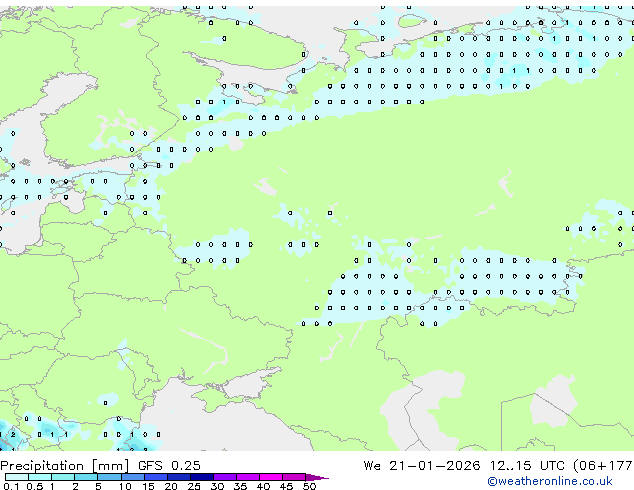The width and height of the screenshot is (634, 490).
Task: Click the 15–20 mm legend color swatch
Action: [155, 477]
